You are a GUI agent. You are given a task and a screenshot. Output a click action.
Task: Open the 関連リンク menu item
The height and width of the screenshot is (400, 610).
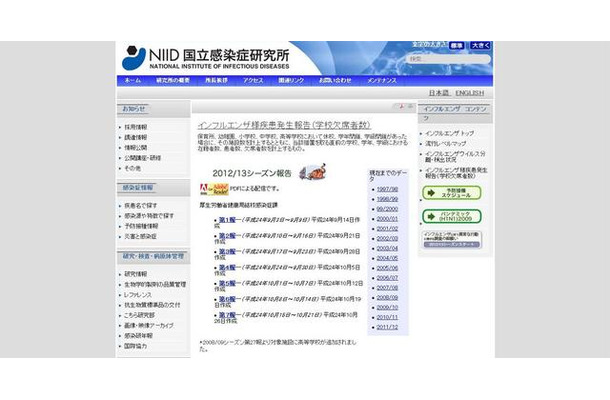(291, 80)
